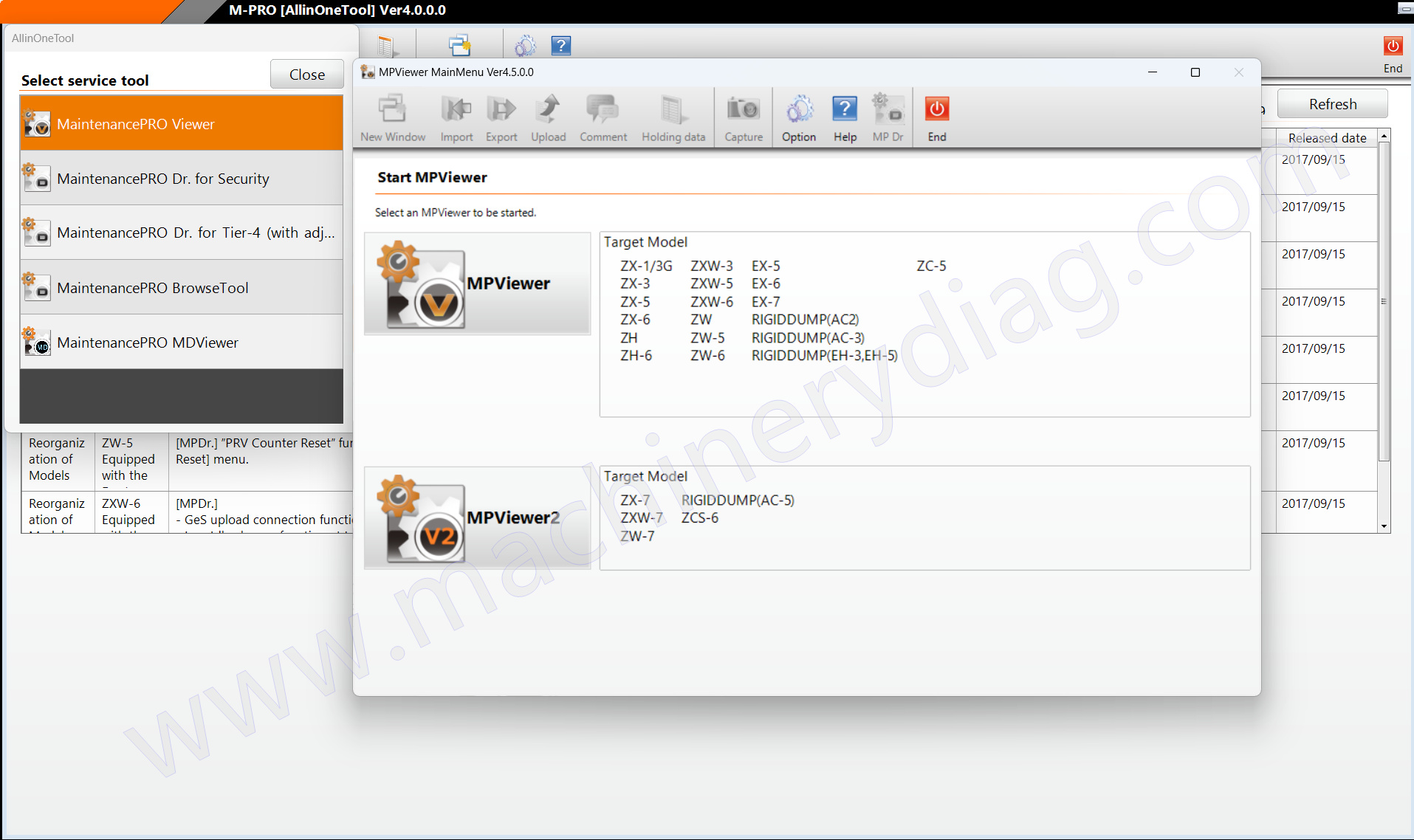Viewport: 1414px width, 840px height.
Task: Click New Window in MPViewer toolbar
Action: [x=393, y=118]
